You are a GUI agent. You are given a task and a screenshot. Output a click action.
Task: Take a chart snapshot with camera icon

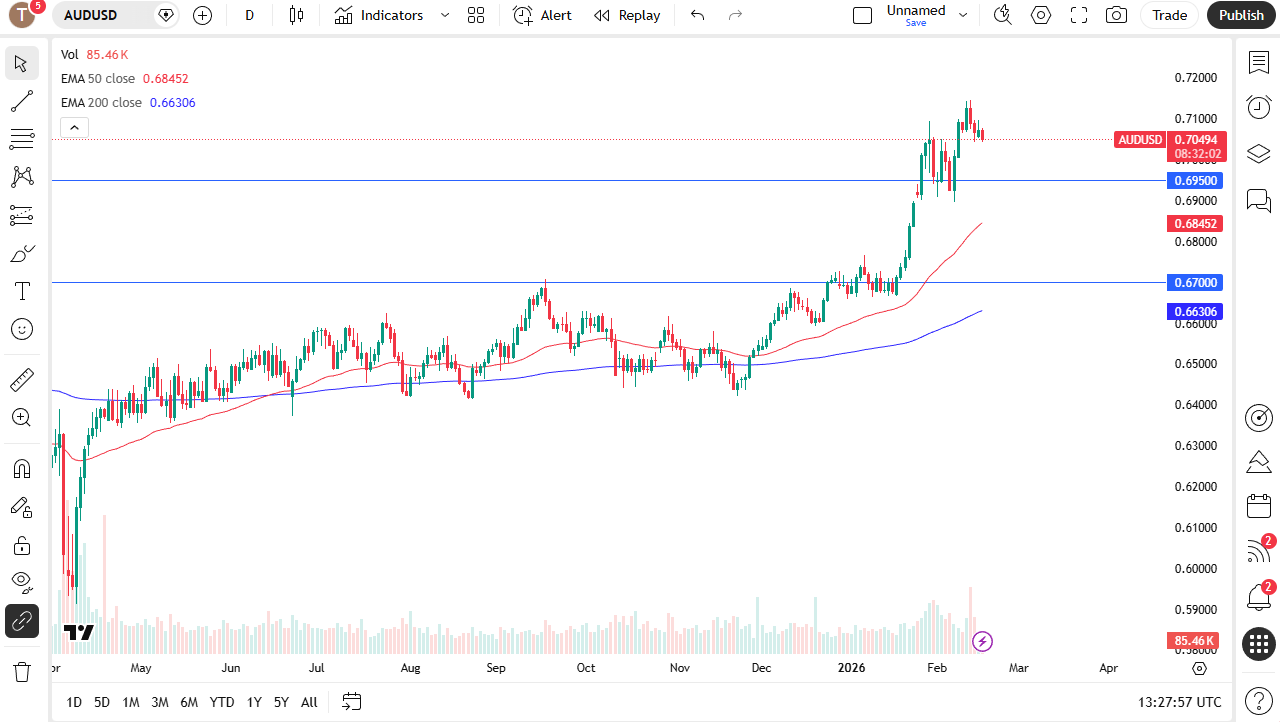[1116, 15]
